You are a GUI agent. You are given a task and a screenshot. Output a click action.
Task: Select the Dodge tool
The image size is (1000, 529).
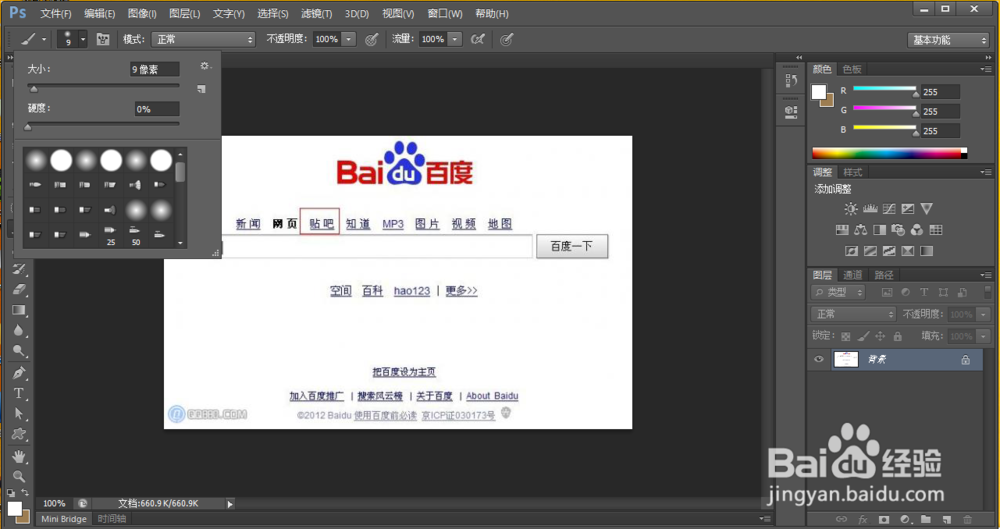(19, 350)
